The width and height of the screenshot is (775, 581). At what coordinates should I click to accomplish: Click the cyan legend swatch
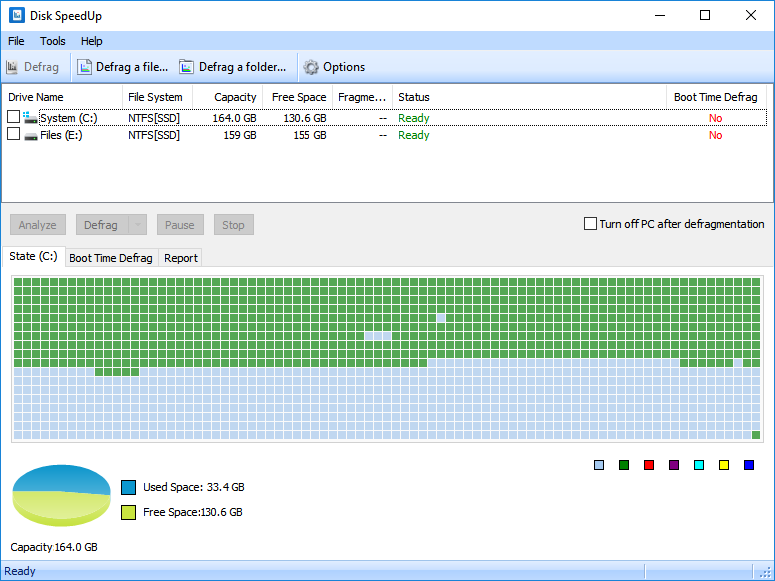(699, 465)
